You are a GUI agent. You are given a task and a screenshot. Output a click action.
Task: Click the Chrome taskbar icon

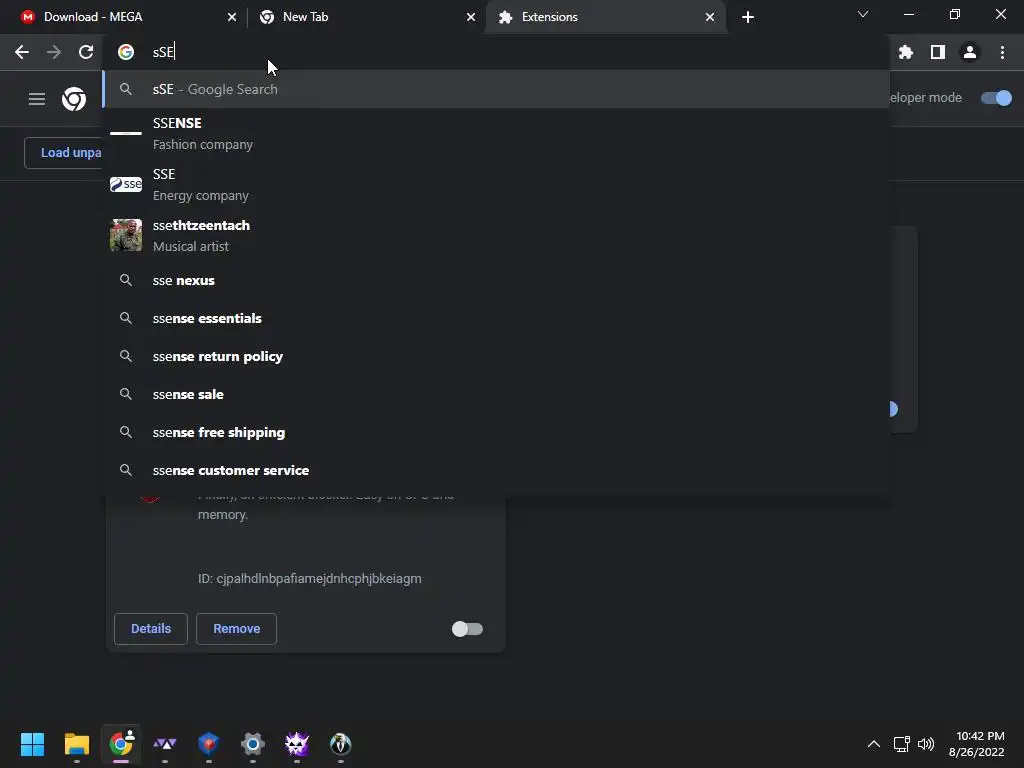click(121, 744)
